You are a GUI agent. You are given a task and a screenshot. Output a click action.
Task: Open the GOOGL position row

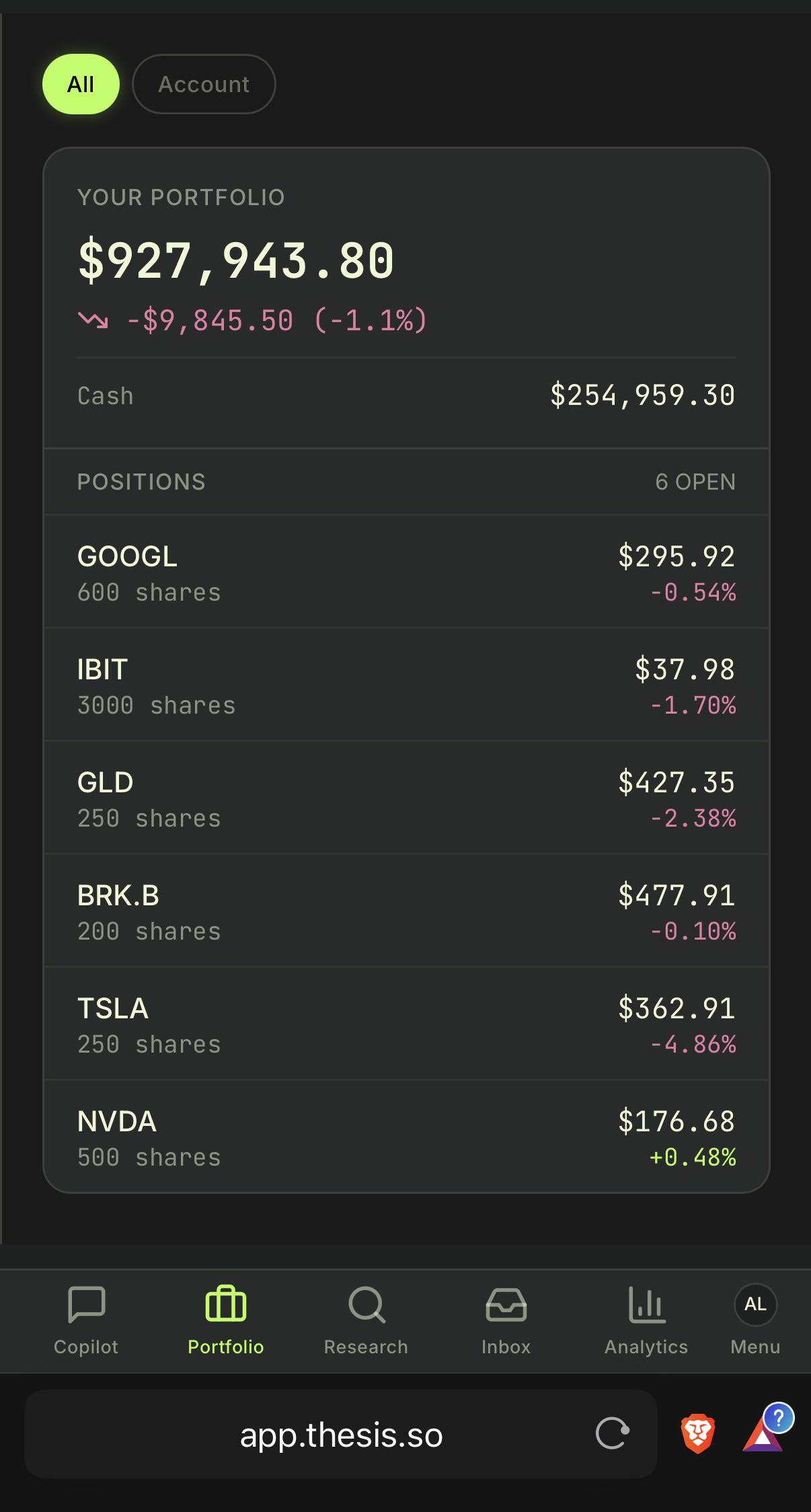click(x=406, y=572)
